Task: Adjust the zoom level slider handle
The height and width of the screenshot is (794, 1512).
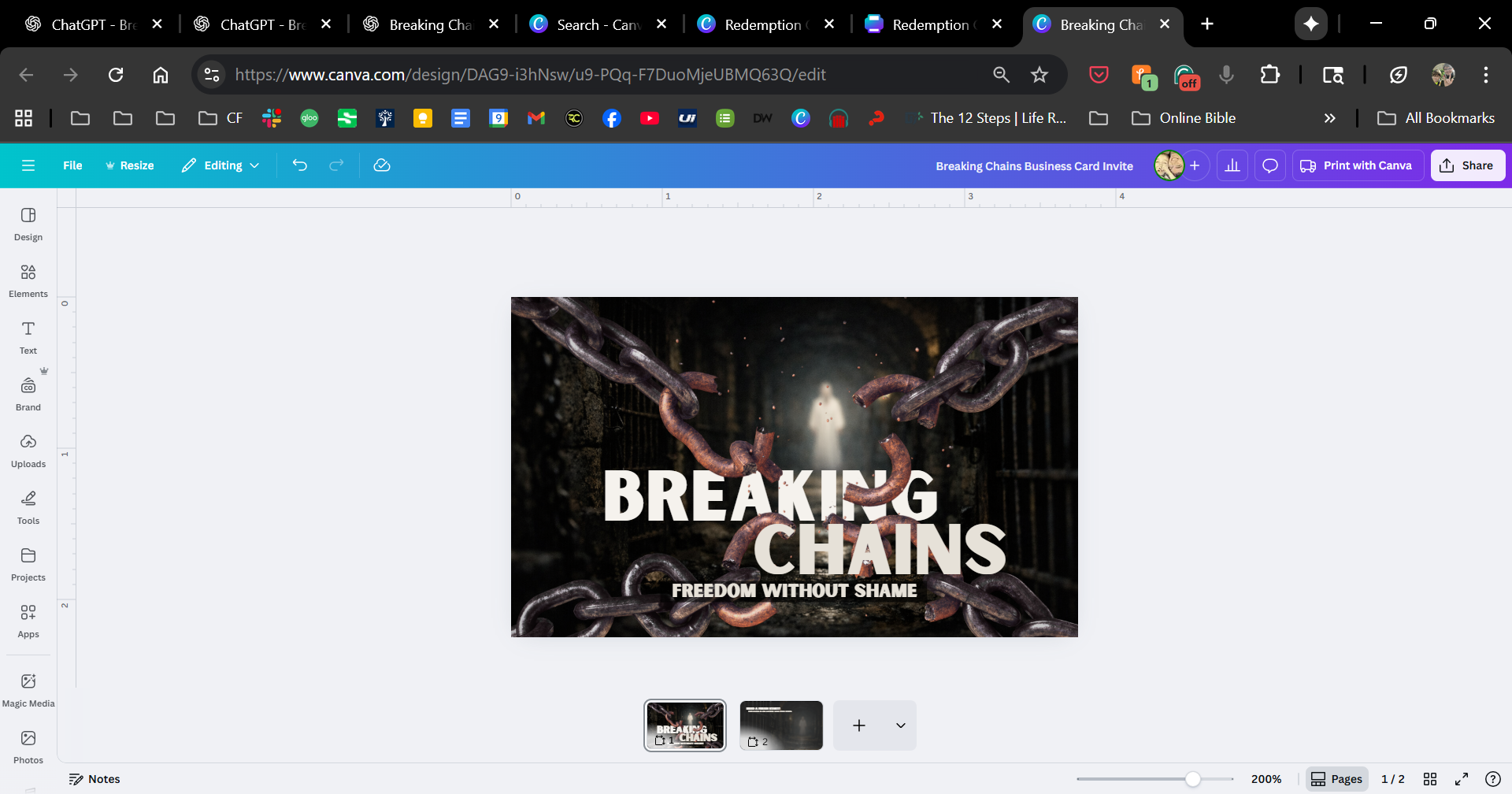Action: [x=1193, y=779]
